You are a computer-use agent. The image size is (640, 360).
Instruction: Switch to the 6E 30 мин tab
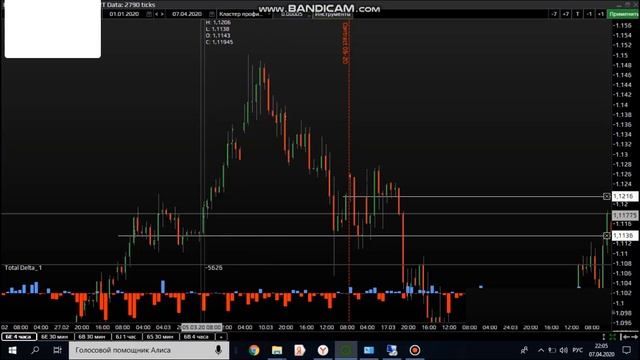[x=55, y=337]
